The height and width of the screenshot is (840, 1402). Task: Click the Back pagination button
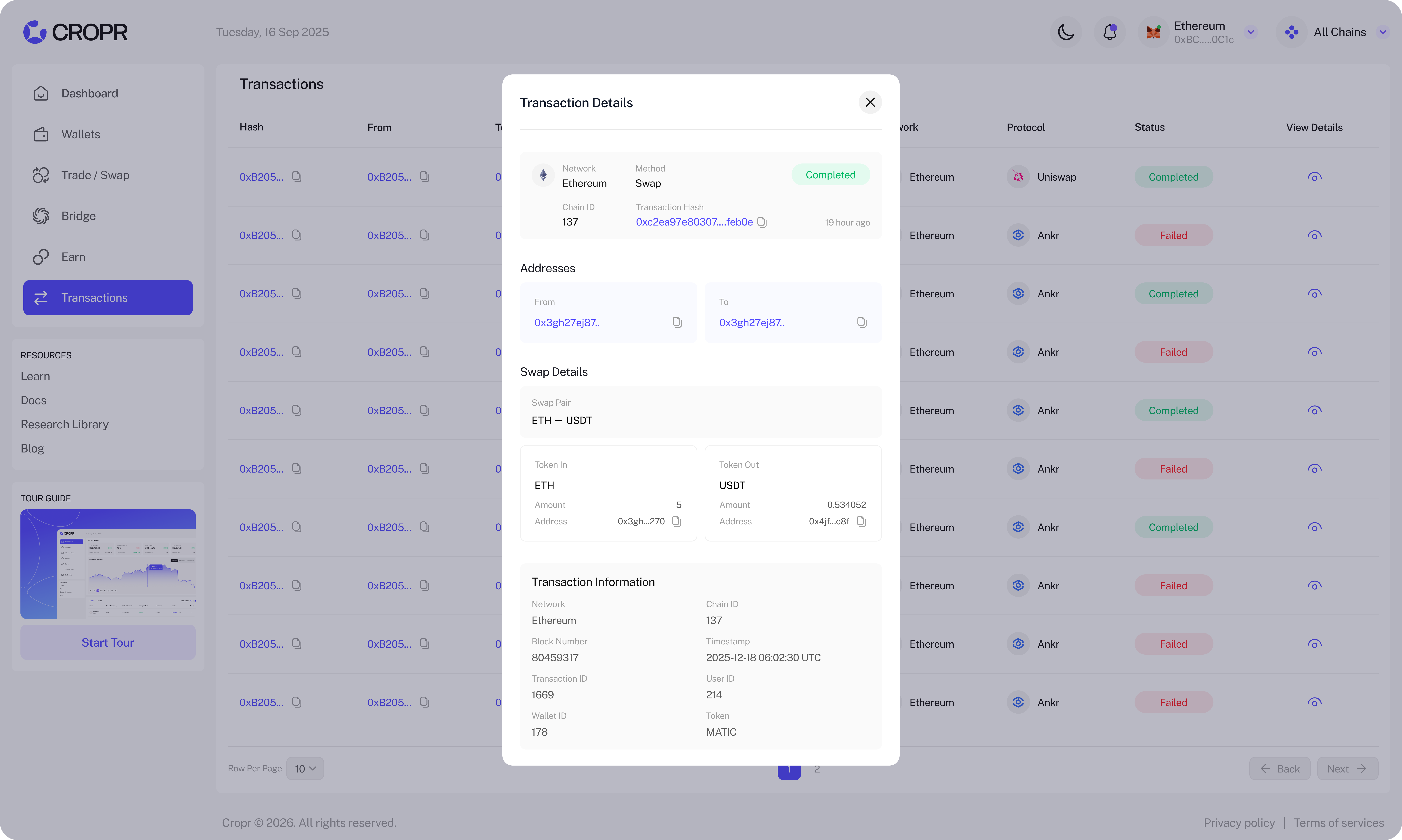click(1280, 769)
